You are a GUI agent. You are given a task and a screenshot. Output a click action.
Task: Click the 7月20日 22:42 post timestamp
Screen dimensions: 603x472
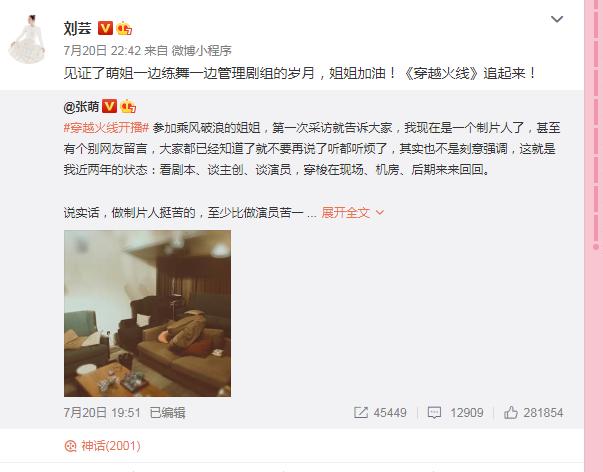click(102, 50)
